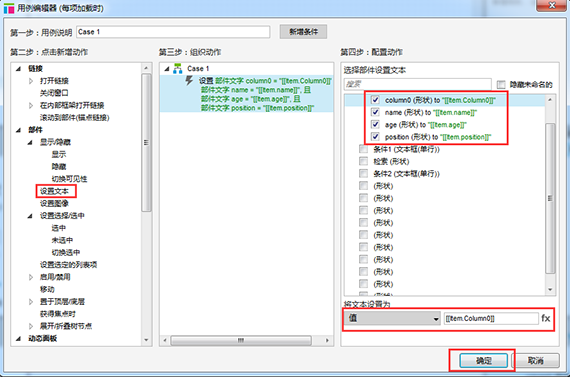Collapse the 链接 tree group
The width and height of the screenshot is (570, 377).
tap(18, 68)
